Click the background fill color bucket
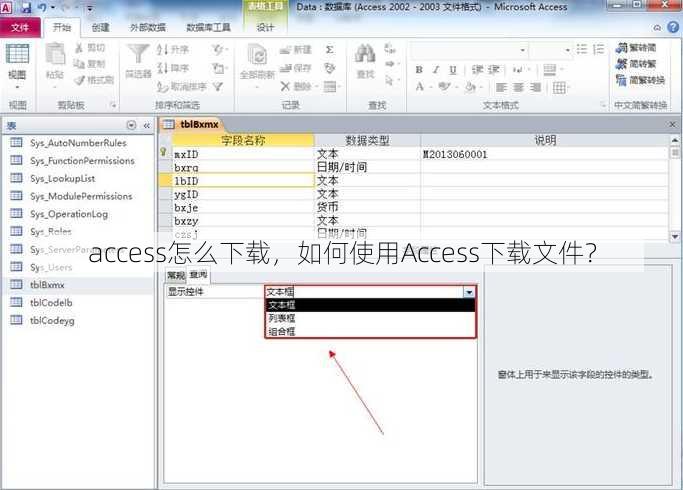 coord(470,87)
